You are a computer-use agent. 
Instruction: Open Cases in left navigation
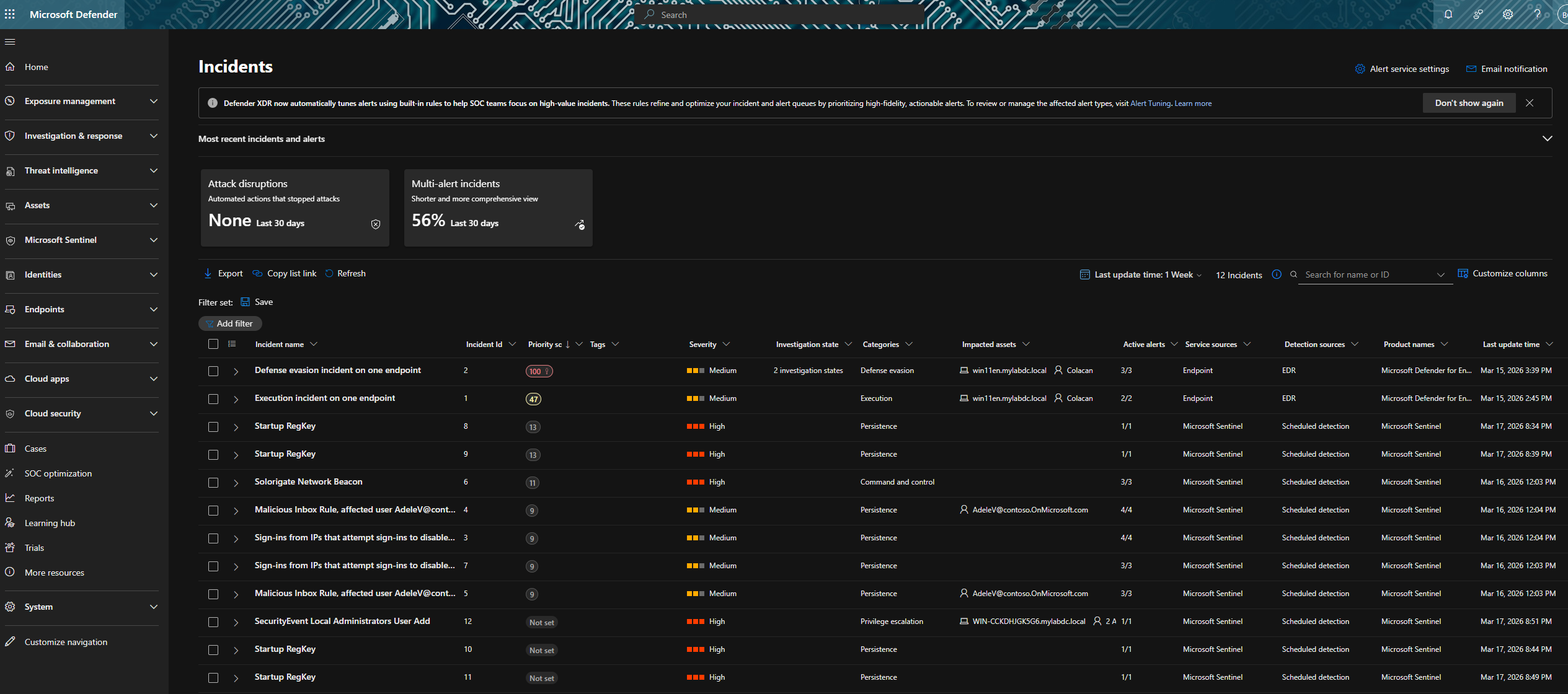(x=35, y=449)
